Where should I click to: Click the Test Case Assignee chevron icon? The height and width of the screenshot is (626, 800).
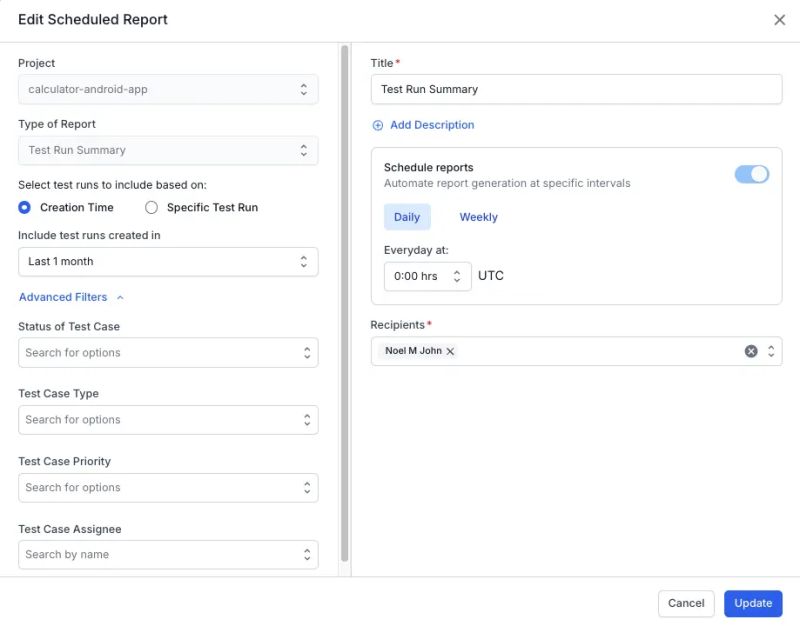pos(306,554)
